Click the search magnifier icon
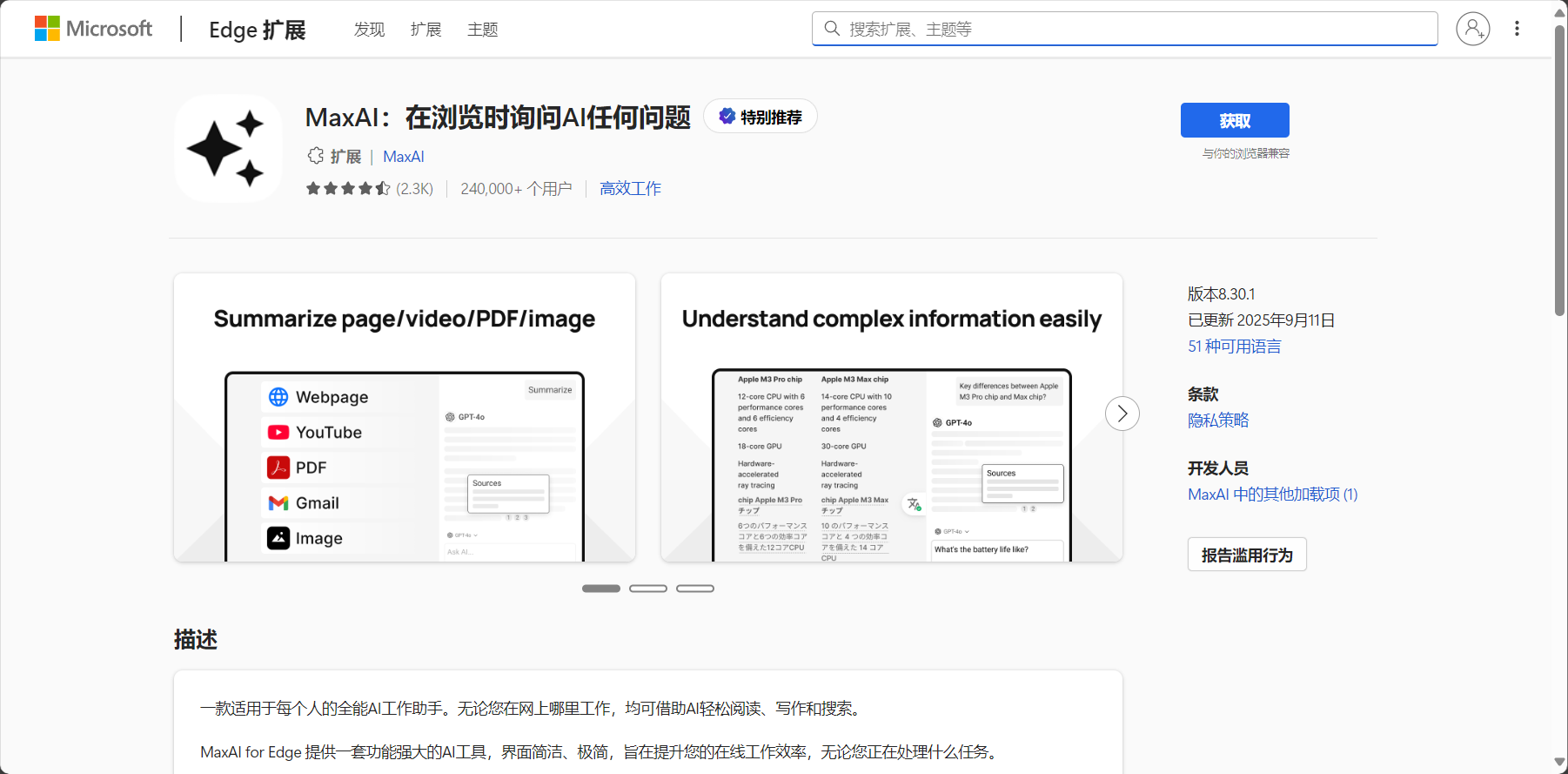Screen dimensions: 1568x774 [832, 29]
